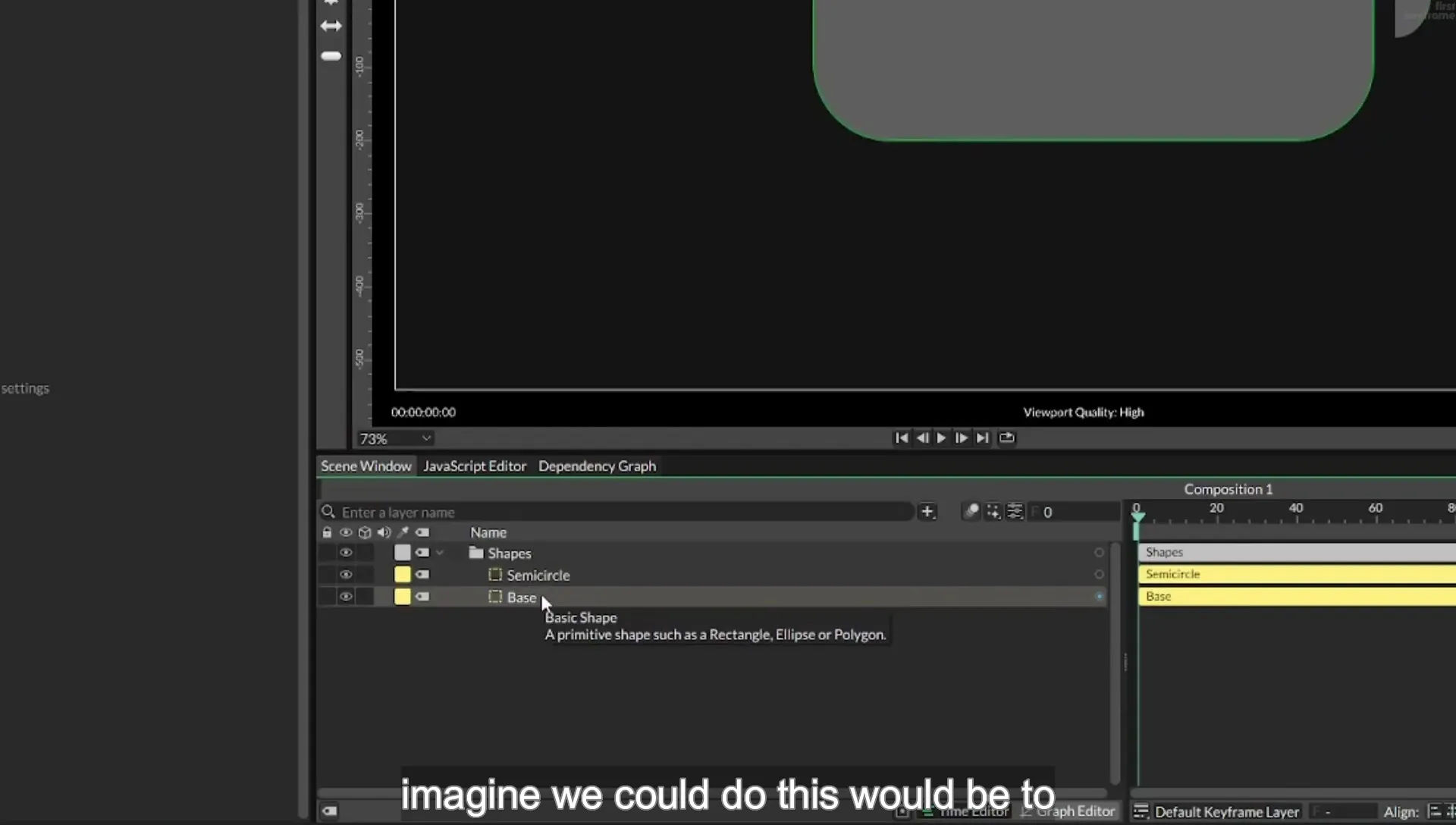Open the scene filter sliders icon

point(1015,512)
